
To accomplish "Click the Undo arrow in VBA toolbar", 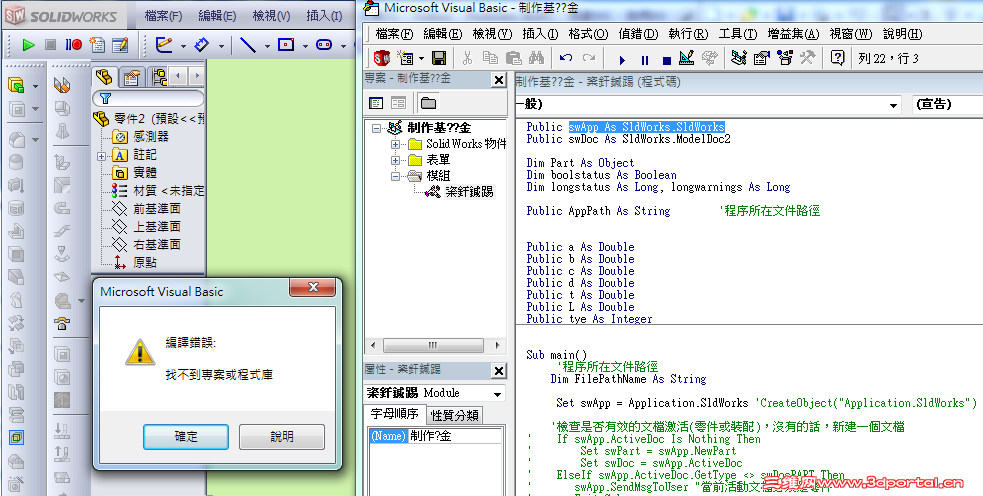I will point(565,58).
